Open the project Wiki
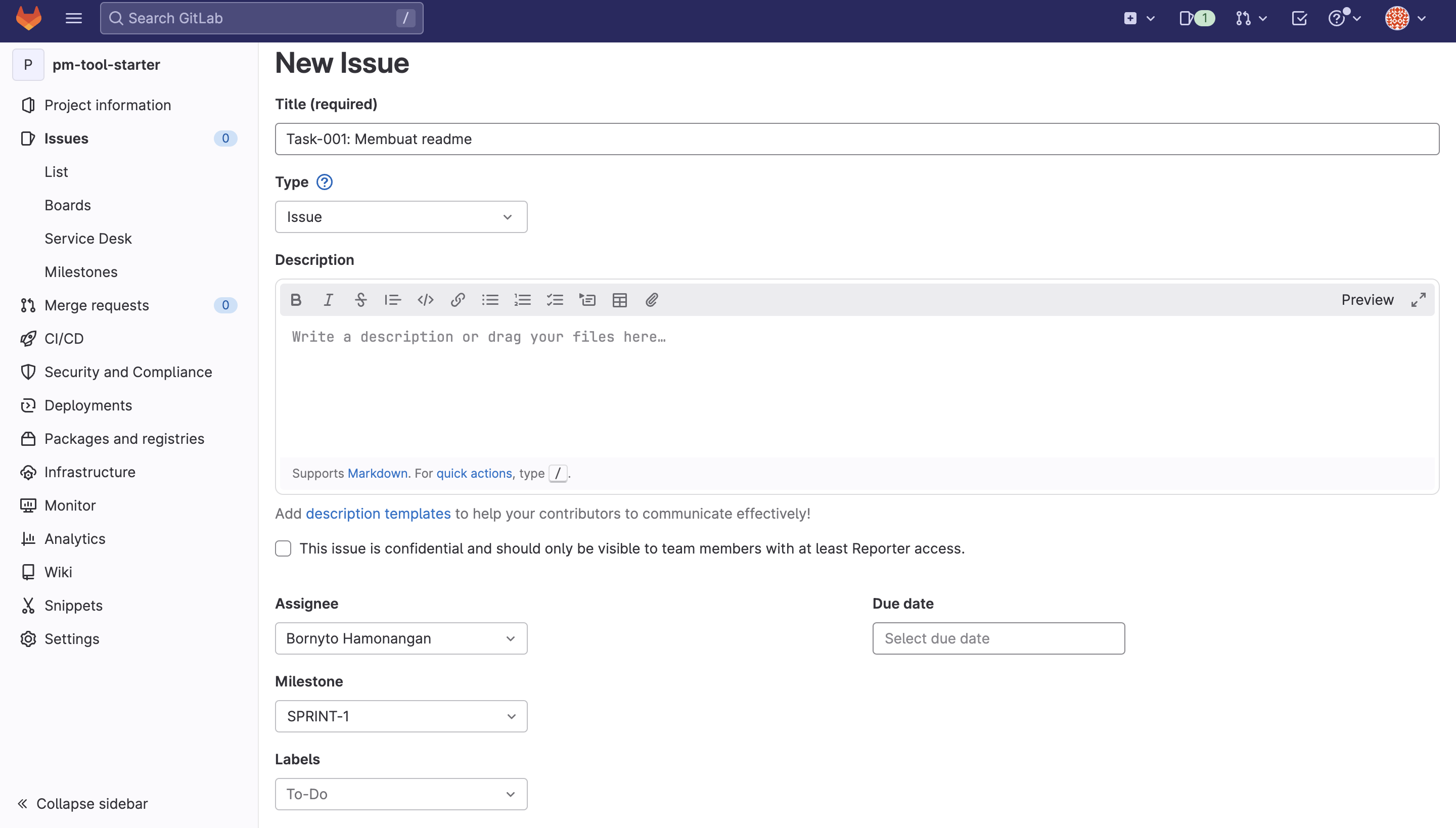 click(58, 572)
